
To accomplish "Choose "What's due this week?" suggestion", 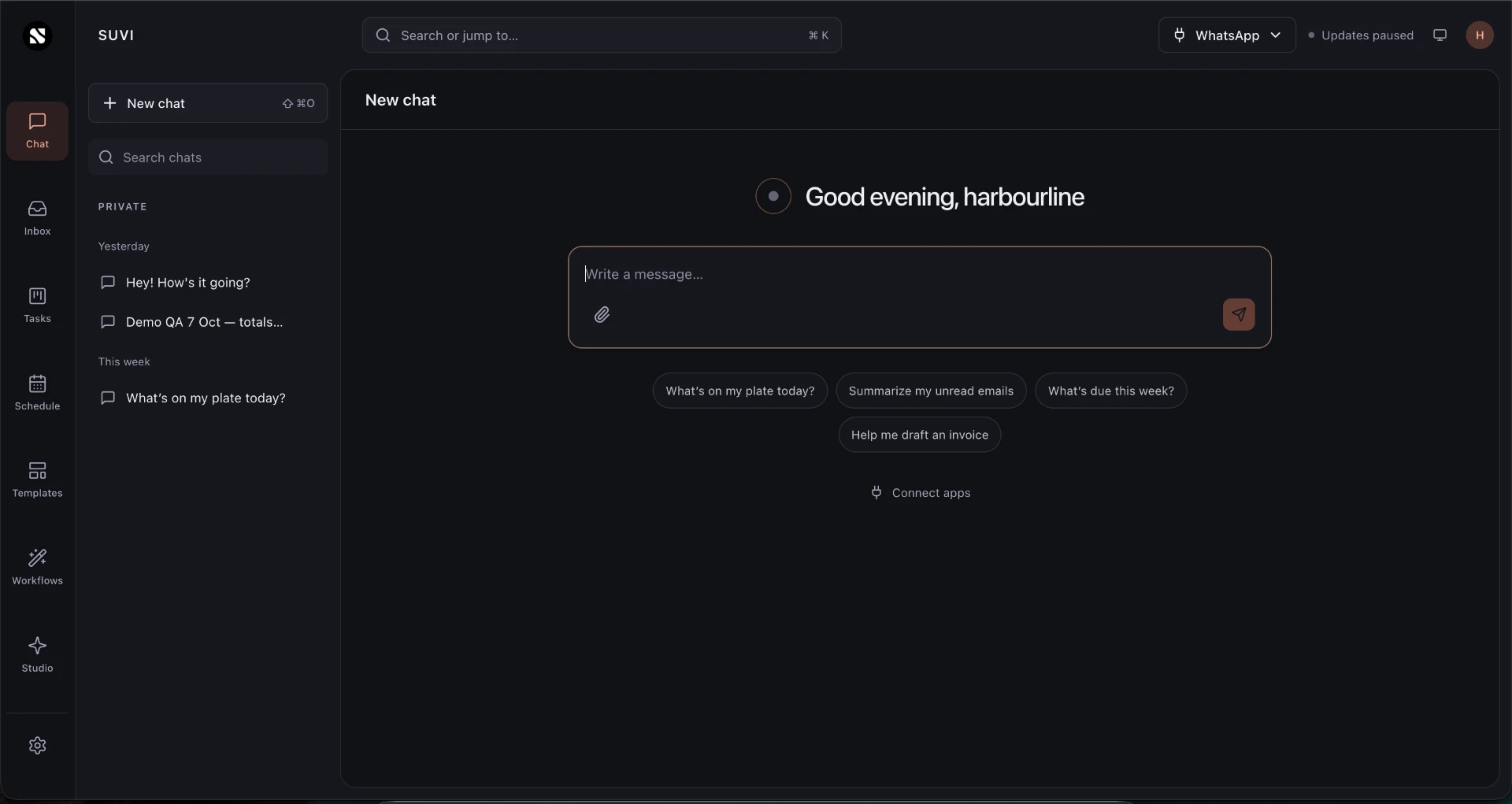I will (x=1110, y=391).
